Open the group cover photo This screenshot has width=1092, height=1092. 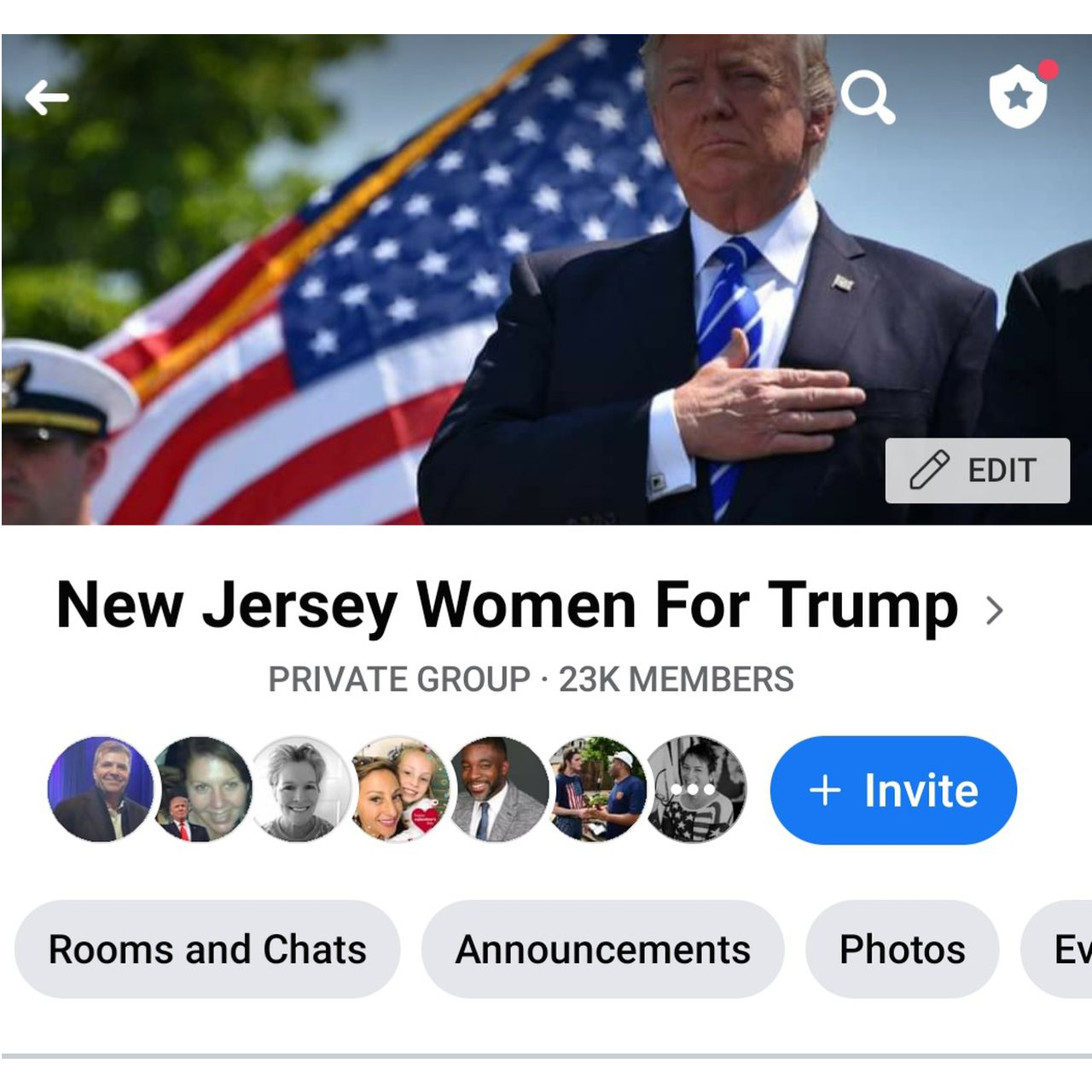coord(546,279)
